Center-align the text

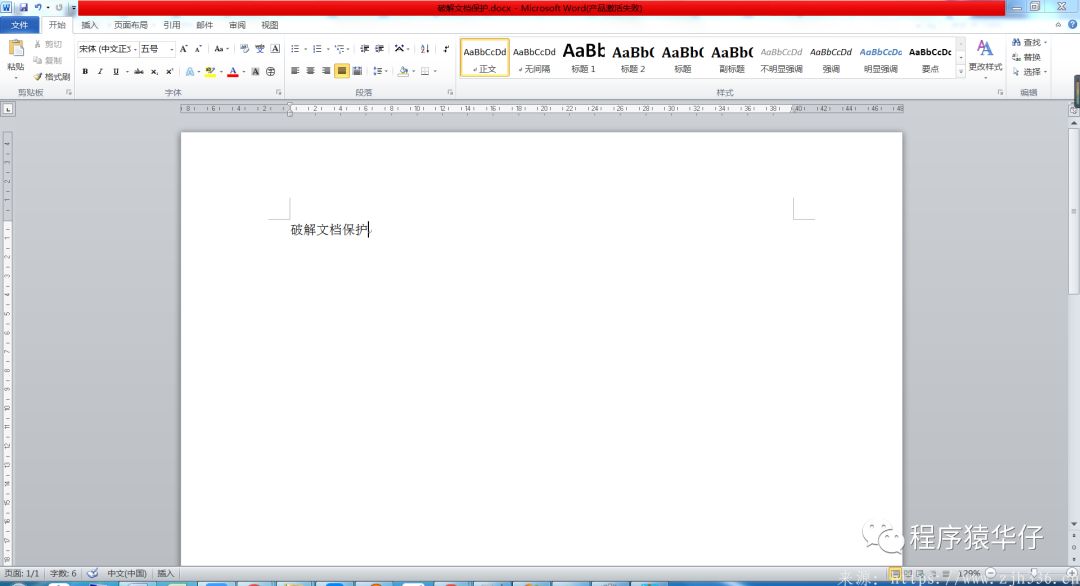(311, 71)
